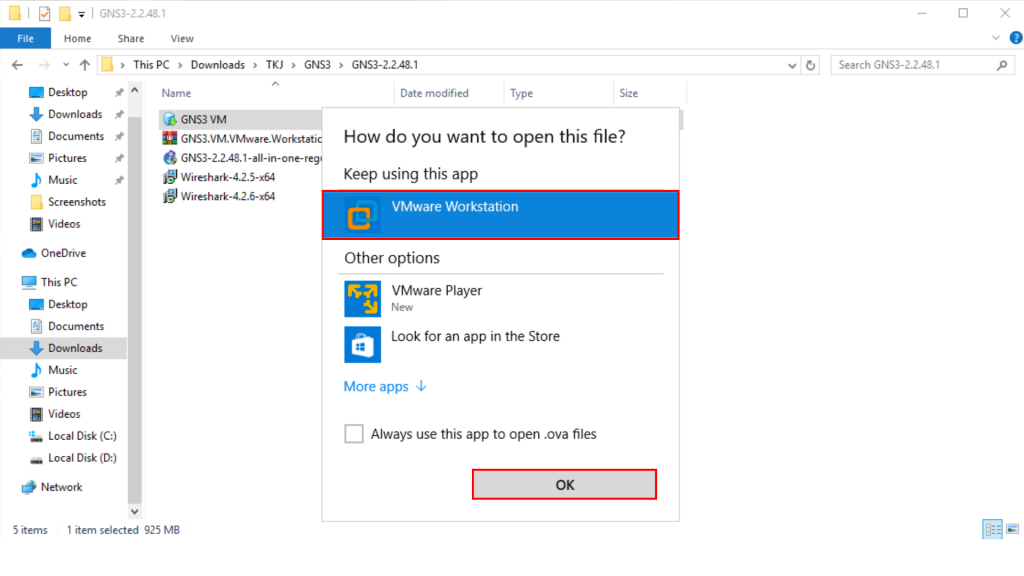Open the File menu
The width and height of the screenshot is (1024, 576).
pos(25,39)
